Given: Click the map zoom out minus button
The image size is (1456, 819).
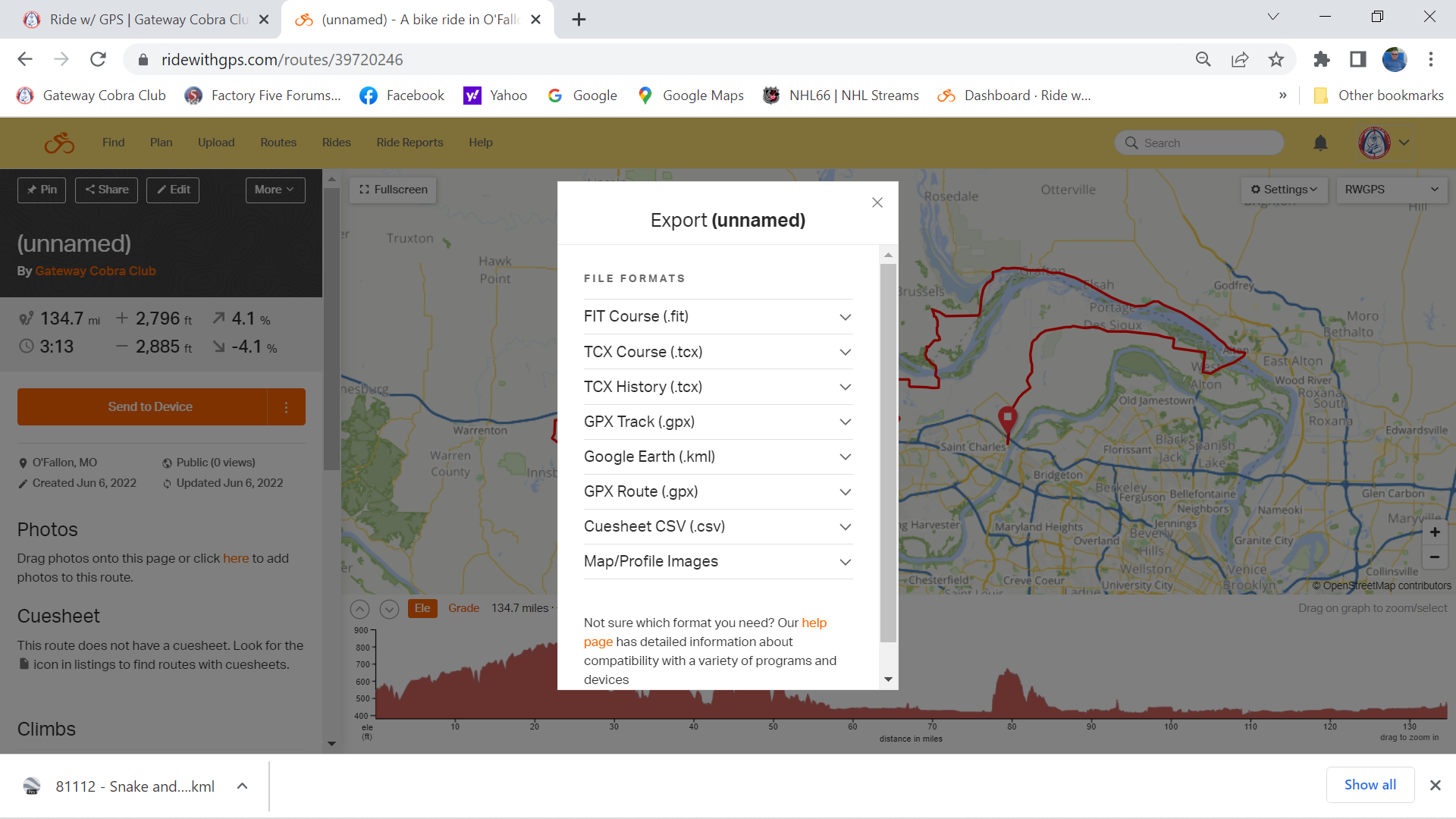Looking at the screenshot, I should coord(1435,557).
